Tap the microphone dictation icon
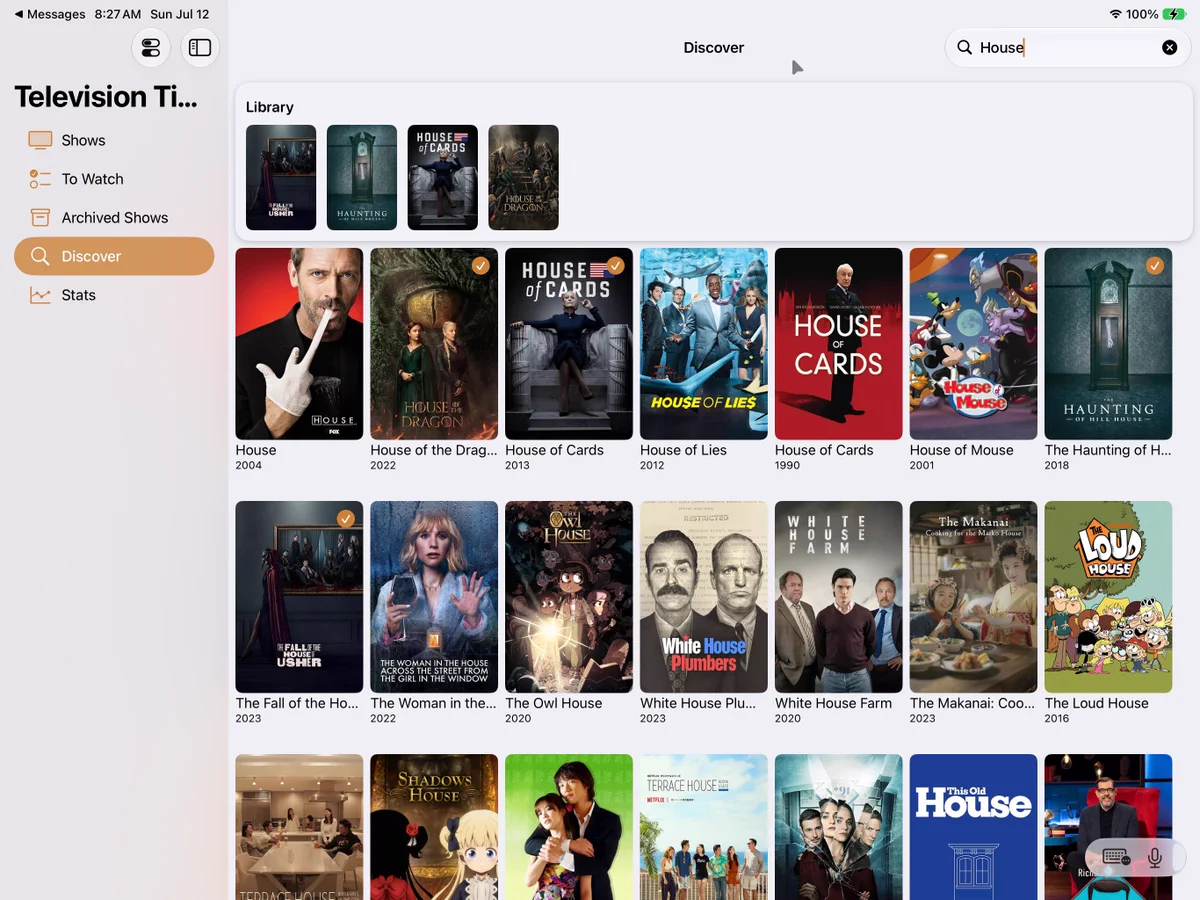Image resolution: width=1200 pixels, height=900 pixels. point(1155,858)
